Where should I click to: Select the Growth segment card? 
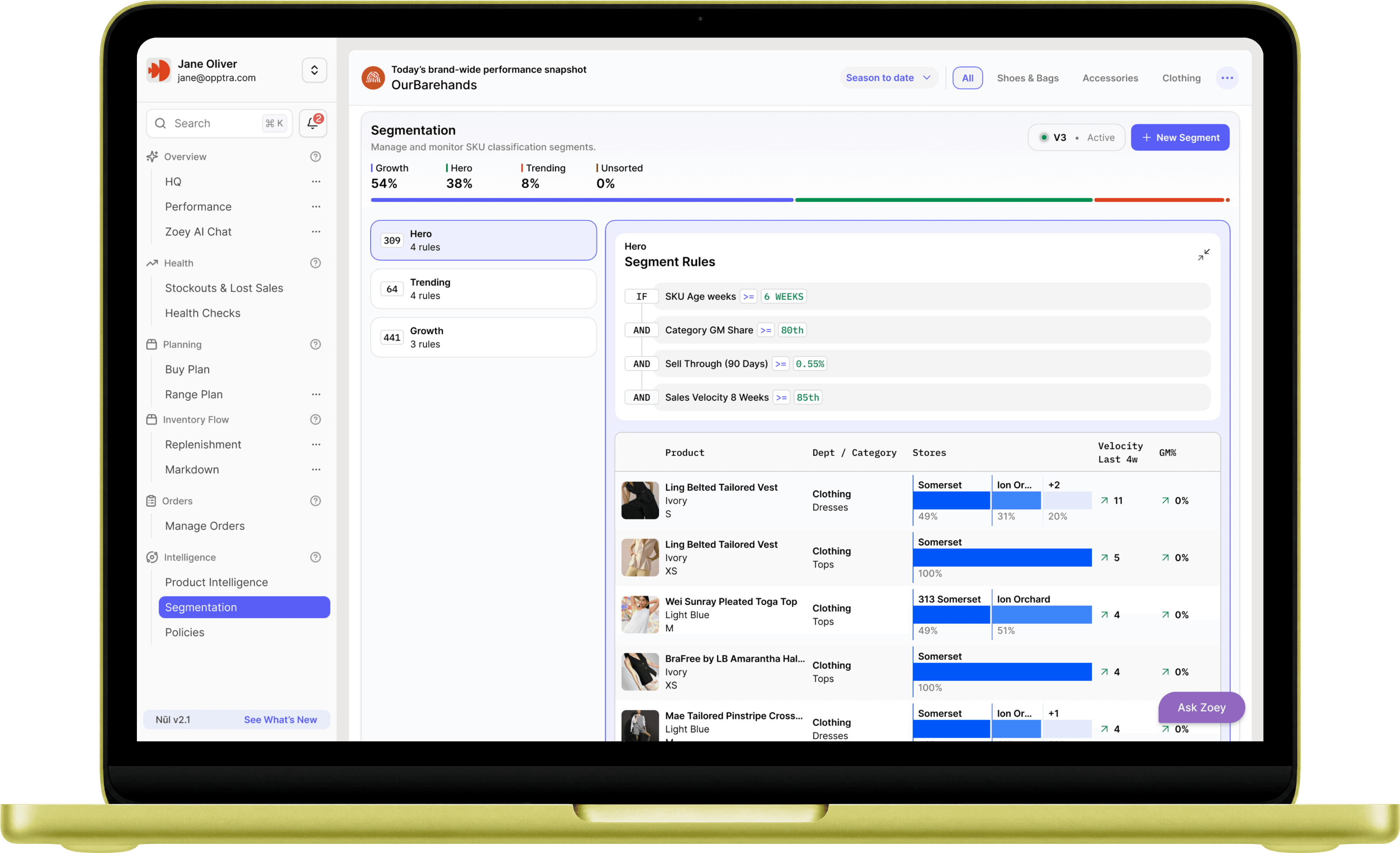point(483,337)
